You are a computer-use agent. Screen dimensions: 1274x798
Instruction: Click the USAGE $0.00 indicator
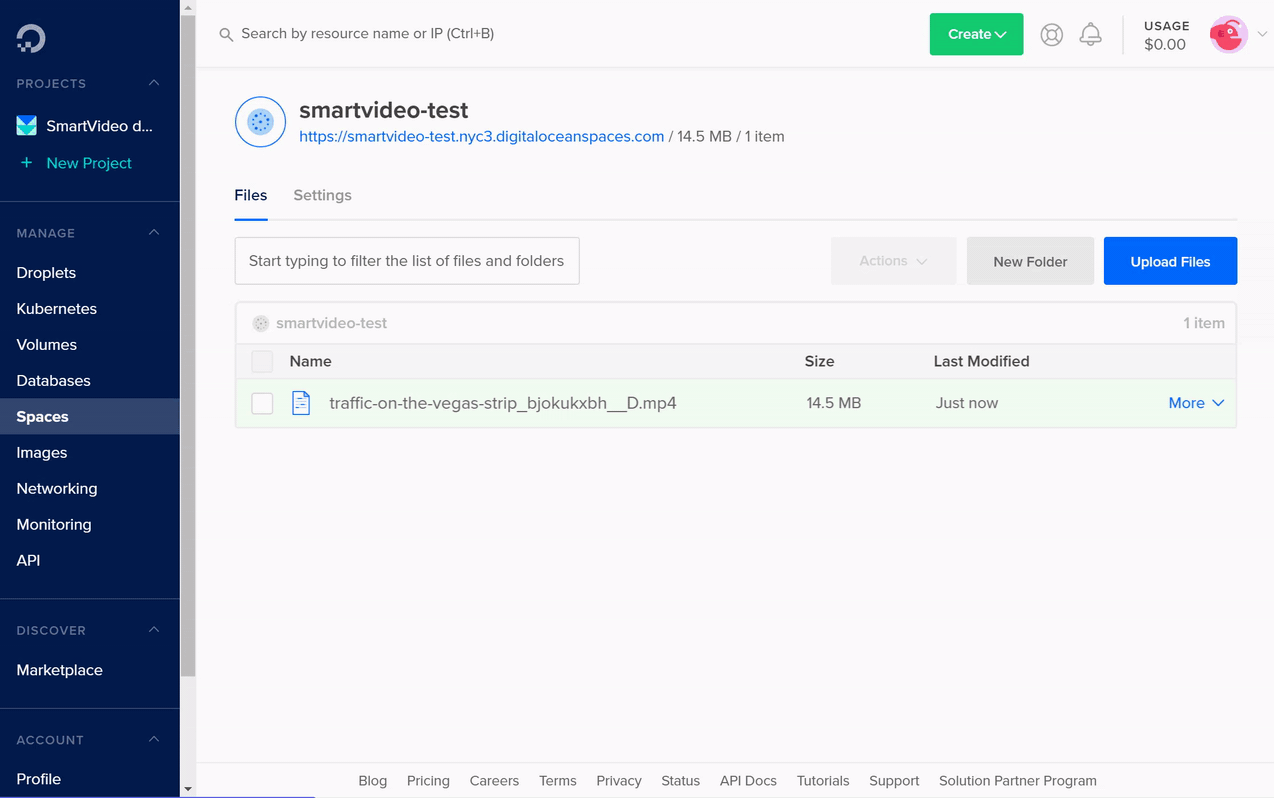[x=1166, y=35]
